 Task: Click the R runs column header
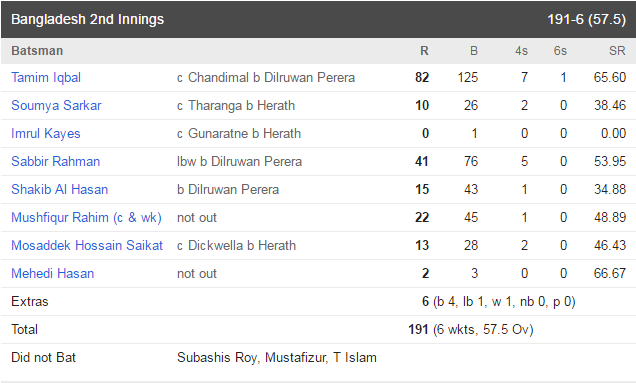(x=424, y=51)
